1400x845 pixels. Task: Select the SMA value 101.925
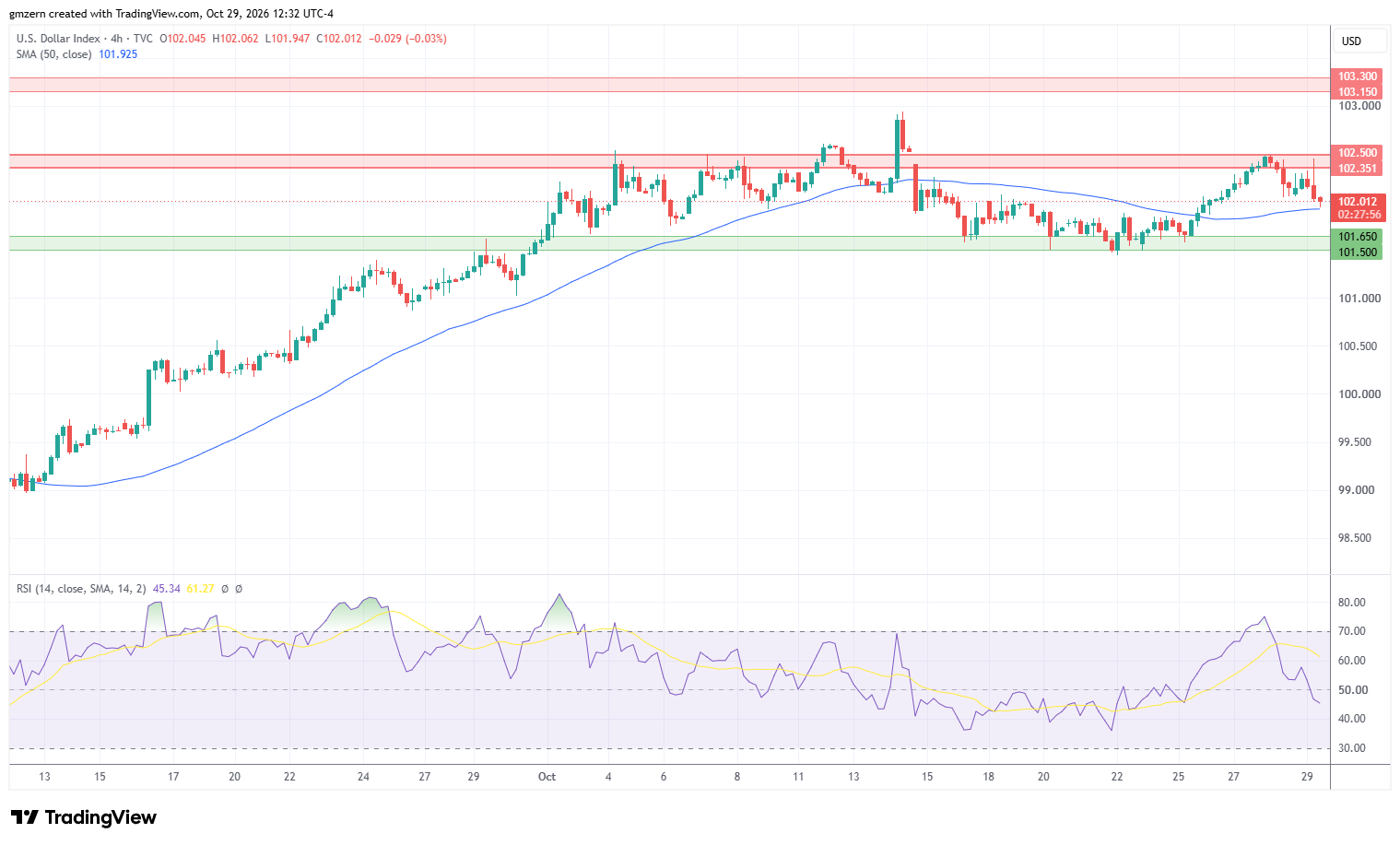pyautogui.click(x=118, y=54)
